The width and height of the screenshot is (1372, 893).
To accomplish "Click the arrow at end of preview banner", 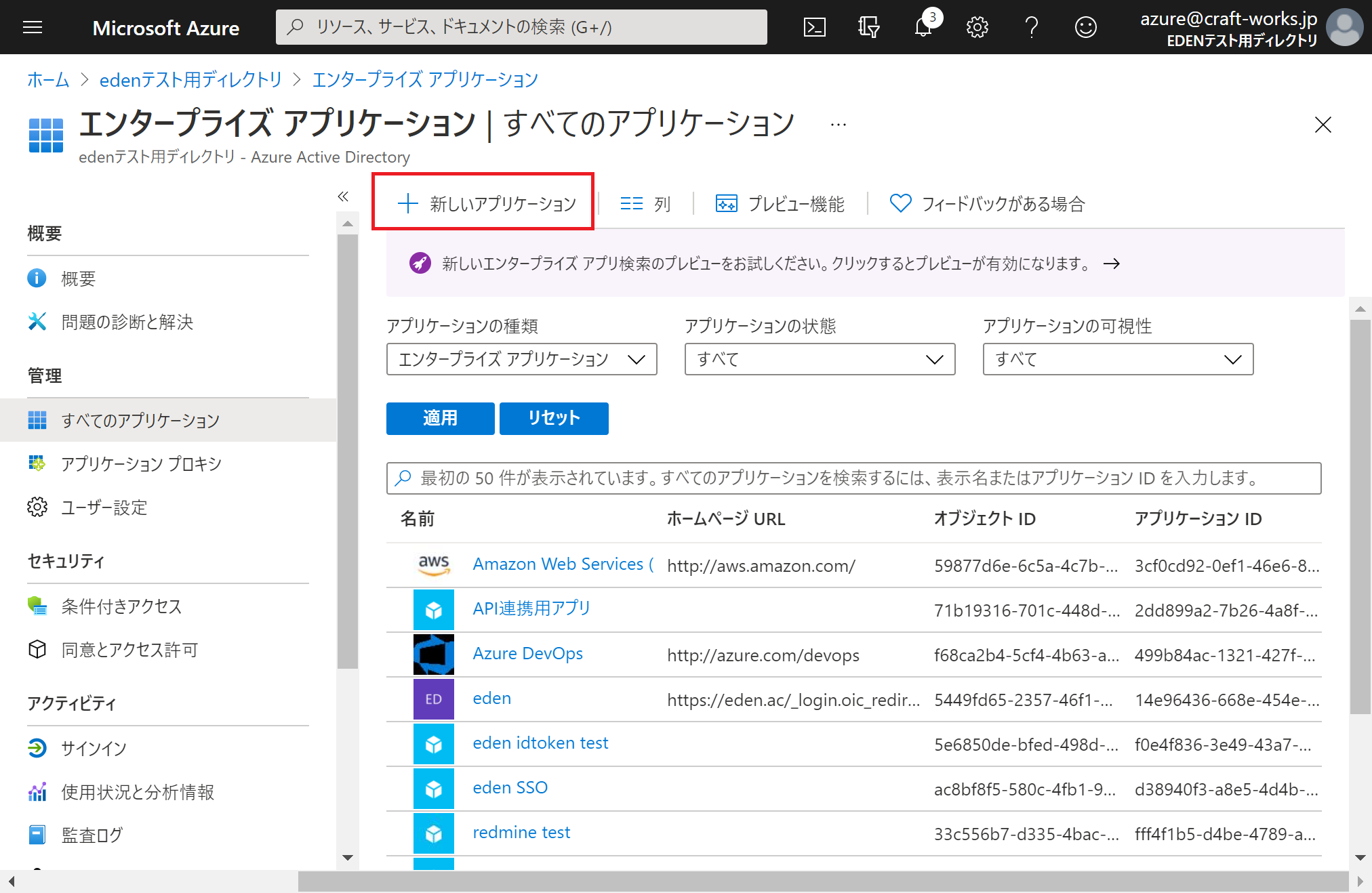I will pyautogui.click(x=1112, y=264).
